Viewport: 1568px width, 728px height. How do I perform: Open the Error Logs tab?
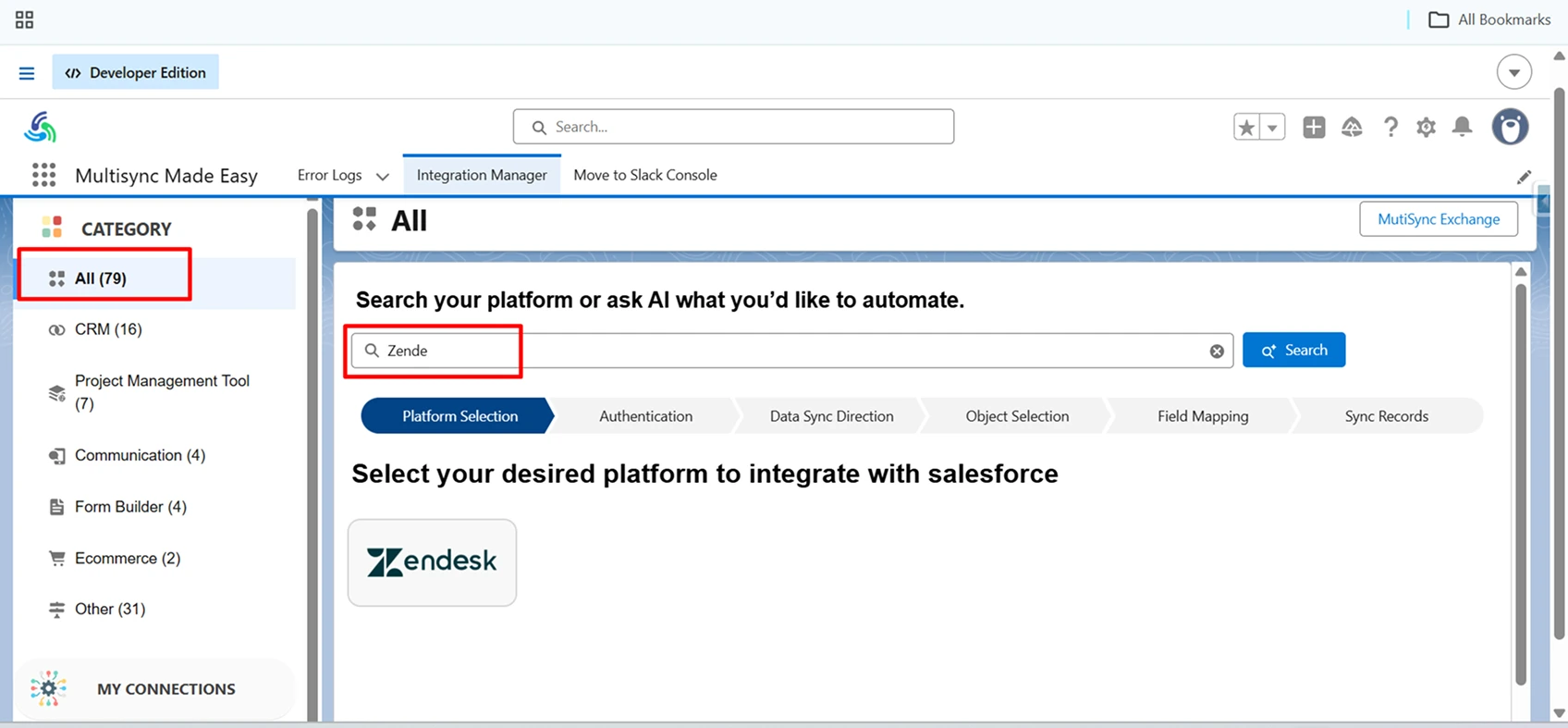click(329, 175)
